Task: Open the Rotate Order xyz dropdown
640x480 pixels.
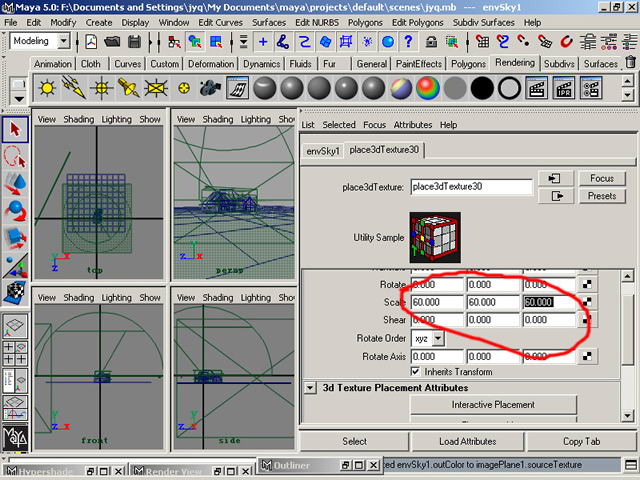Action: 438,338
